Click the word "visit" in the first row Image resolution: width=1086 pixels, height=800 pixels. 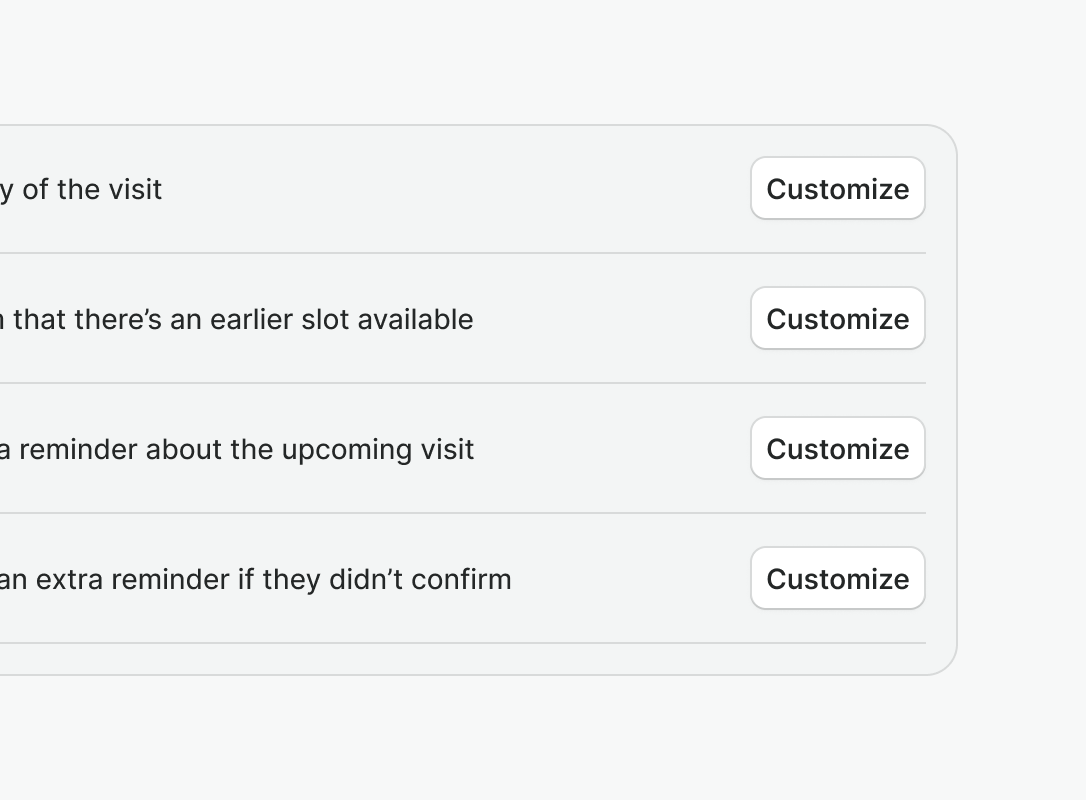[136, 189]
